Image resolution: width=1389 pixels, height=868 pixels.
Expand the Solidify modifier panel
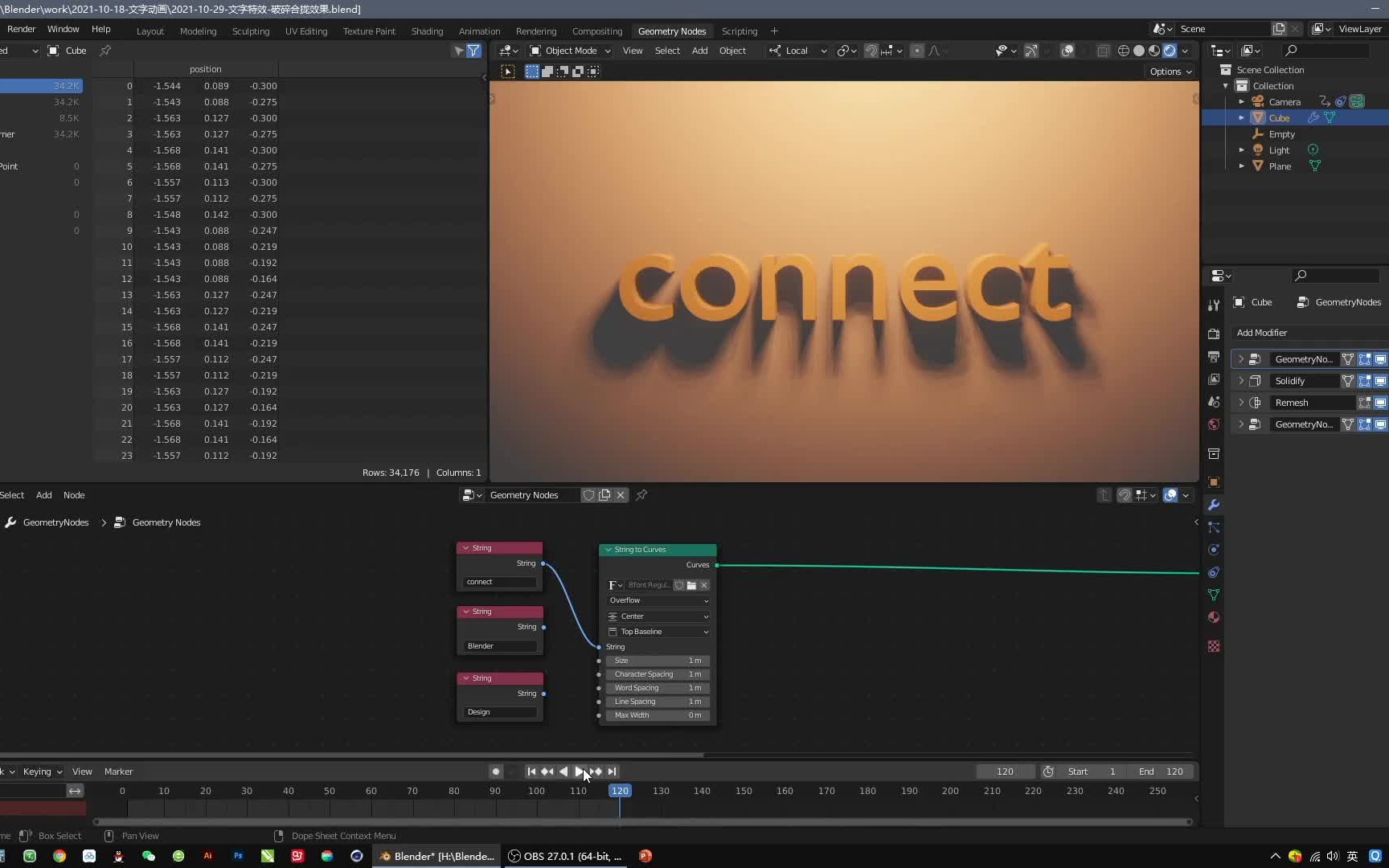[1242, 381]
